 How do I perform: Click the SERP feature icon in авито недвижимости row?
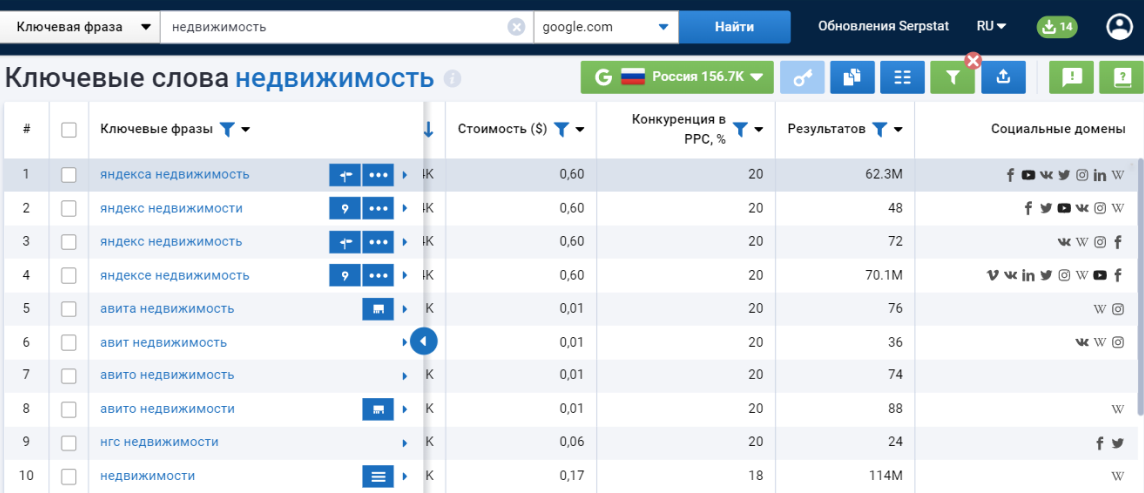378,409
